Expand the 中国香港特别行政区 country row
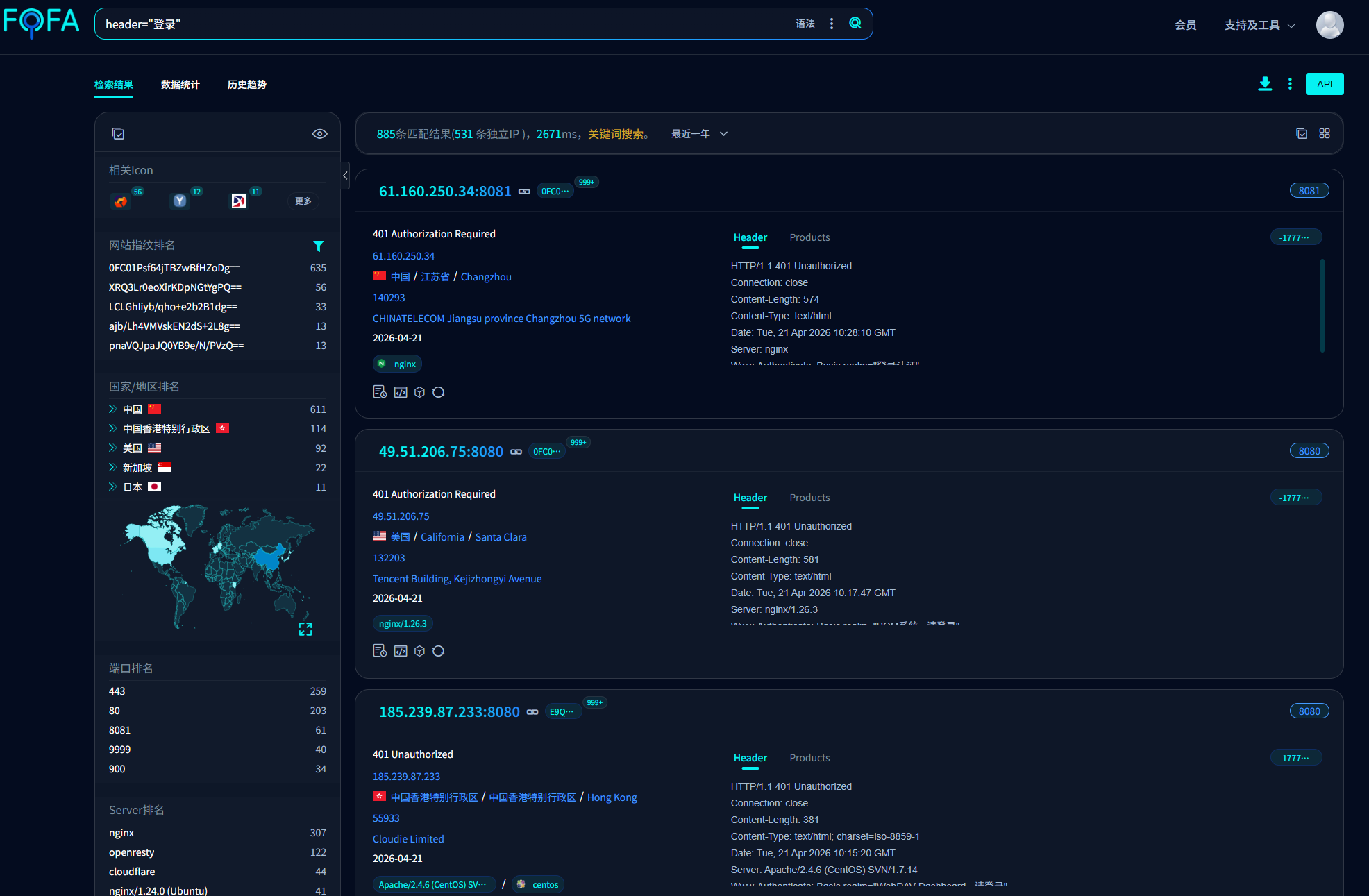 point(112,428)
